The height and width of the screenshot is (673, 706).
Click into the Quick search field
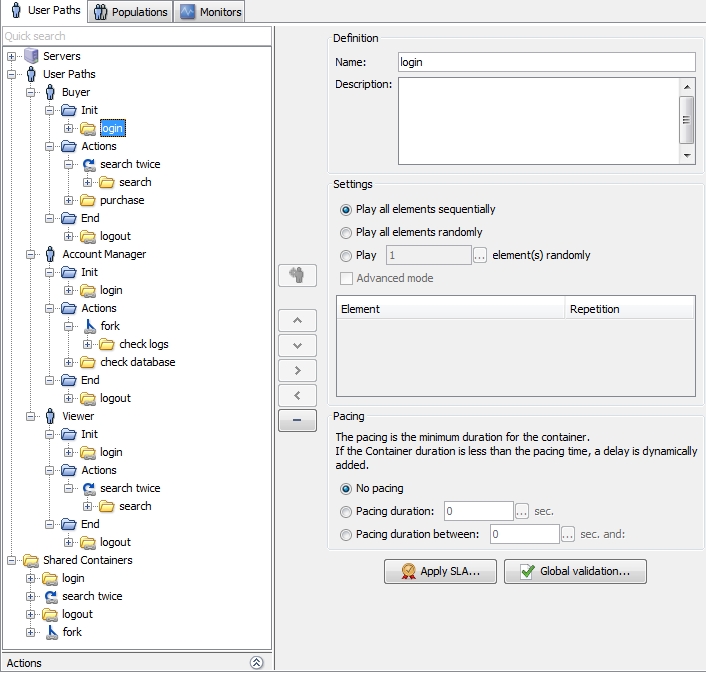136,36
